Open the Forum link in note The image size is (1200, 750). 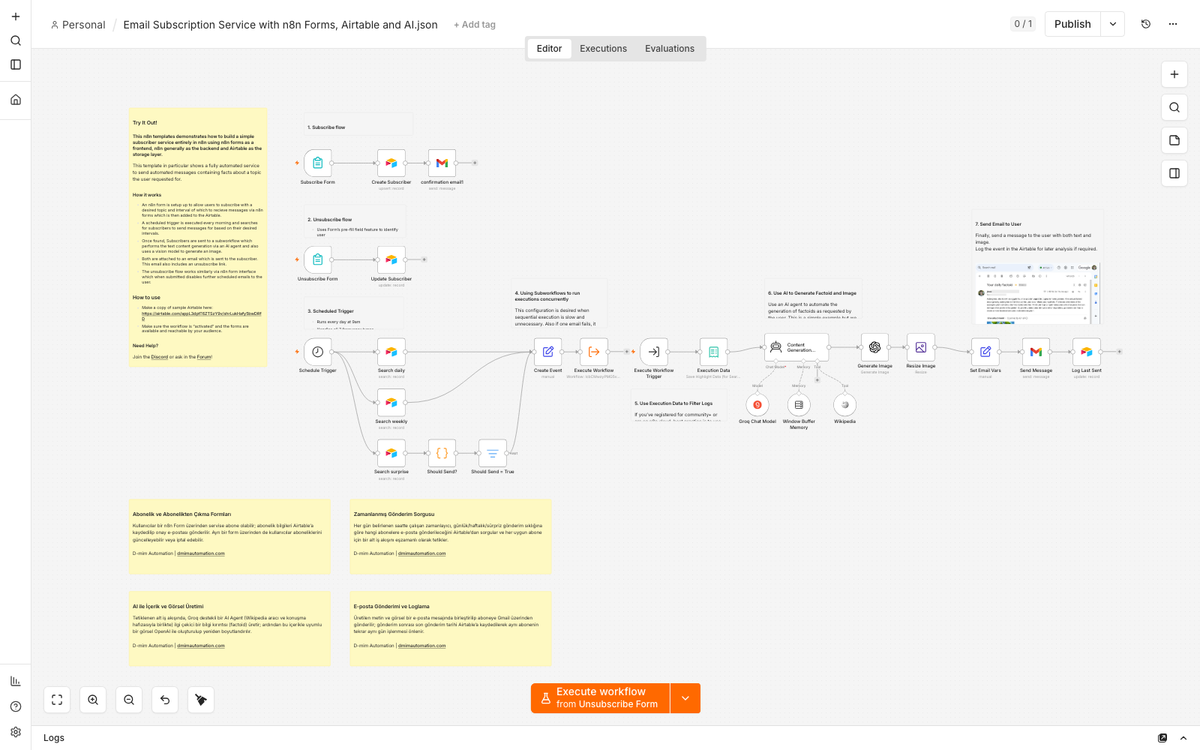pos(204,357)
